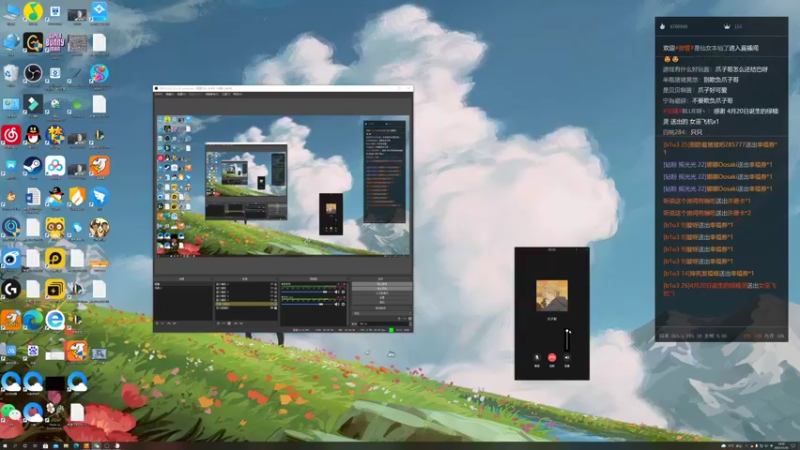Click the streaming button in OBS controls

click(382, 284)
